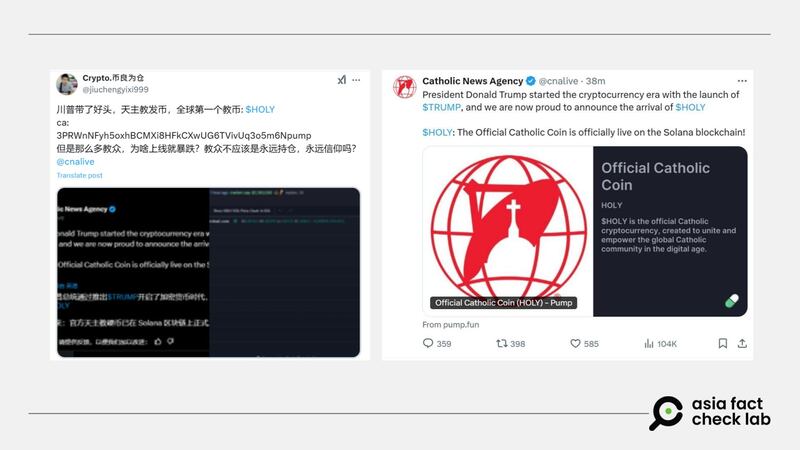The width and height of the screenshot is (800, 450).
Task: Click the @cnalive mention in left tweet
Action: 76,162
